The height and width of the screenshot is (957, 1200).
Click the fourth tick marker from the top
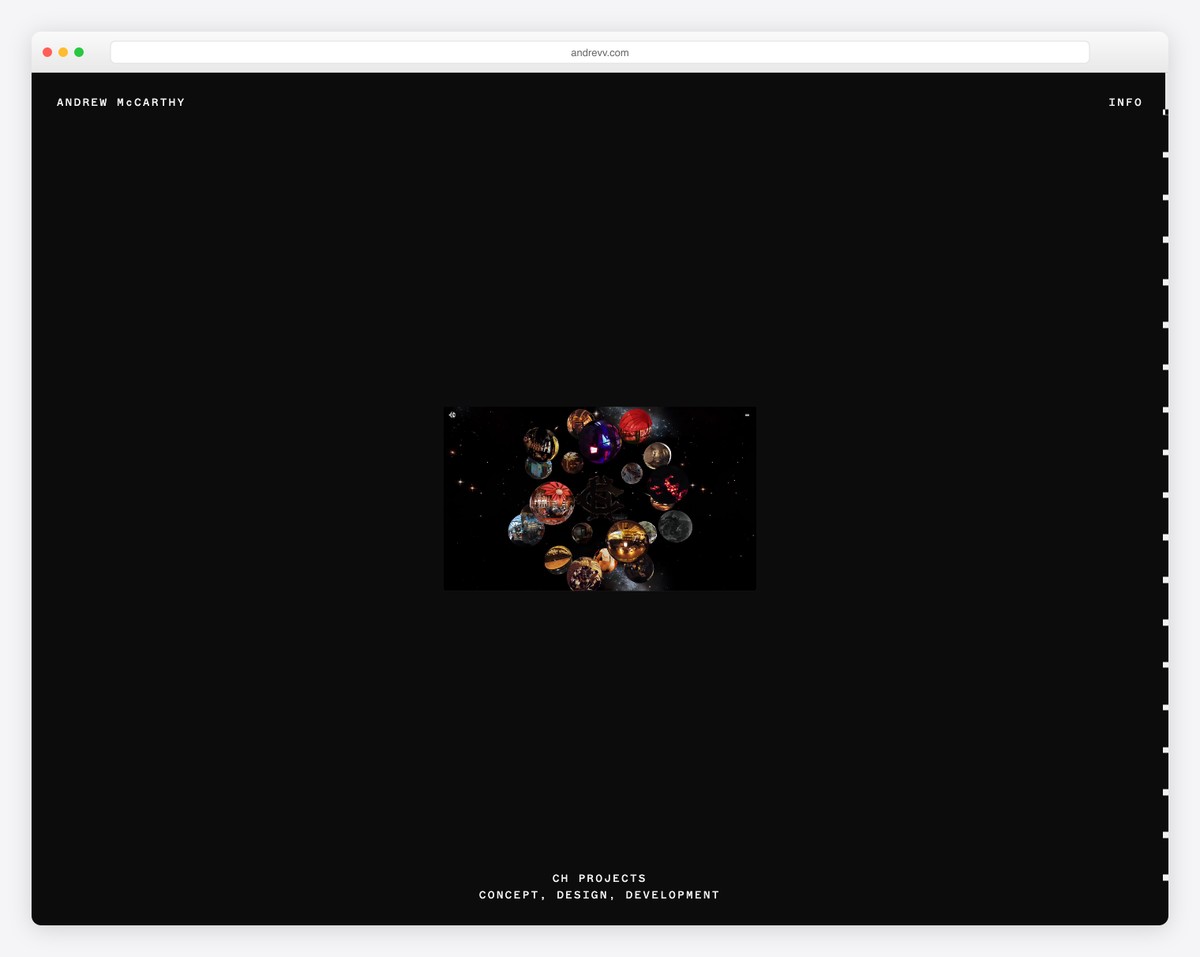(1166, 240)
